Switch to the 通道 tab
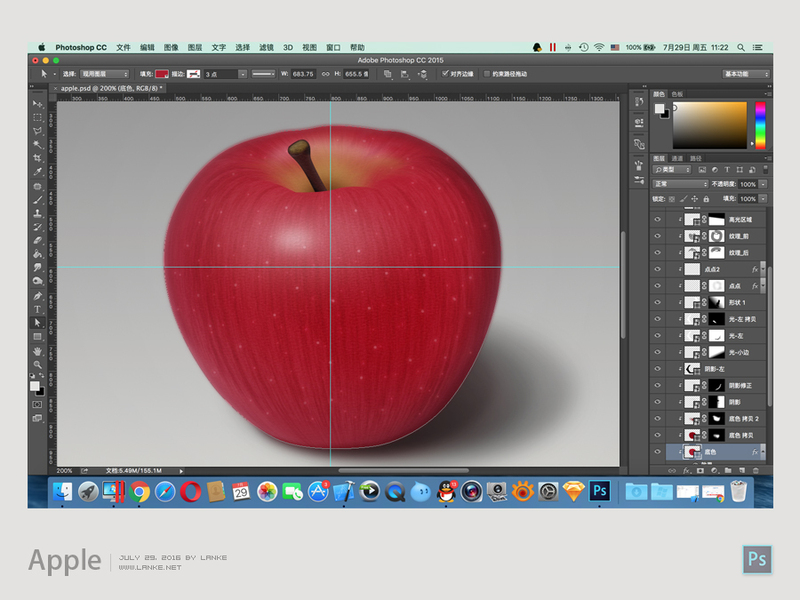This screenshot has width=800, height=600. [677, 158]
